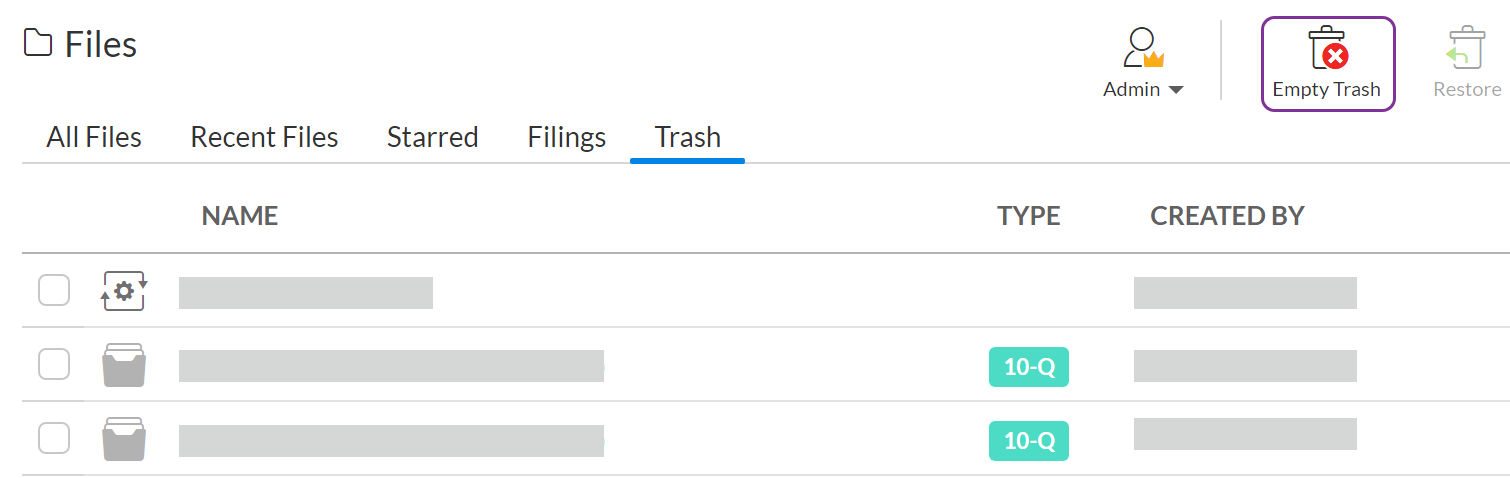Open the Filings tab

pos(566,137)
